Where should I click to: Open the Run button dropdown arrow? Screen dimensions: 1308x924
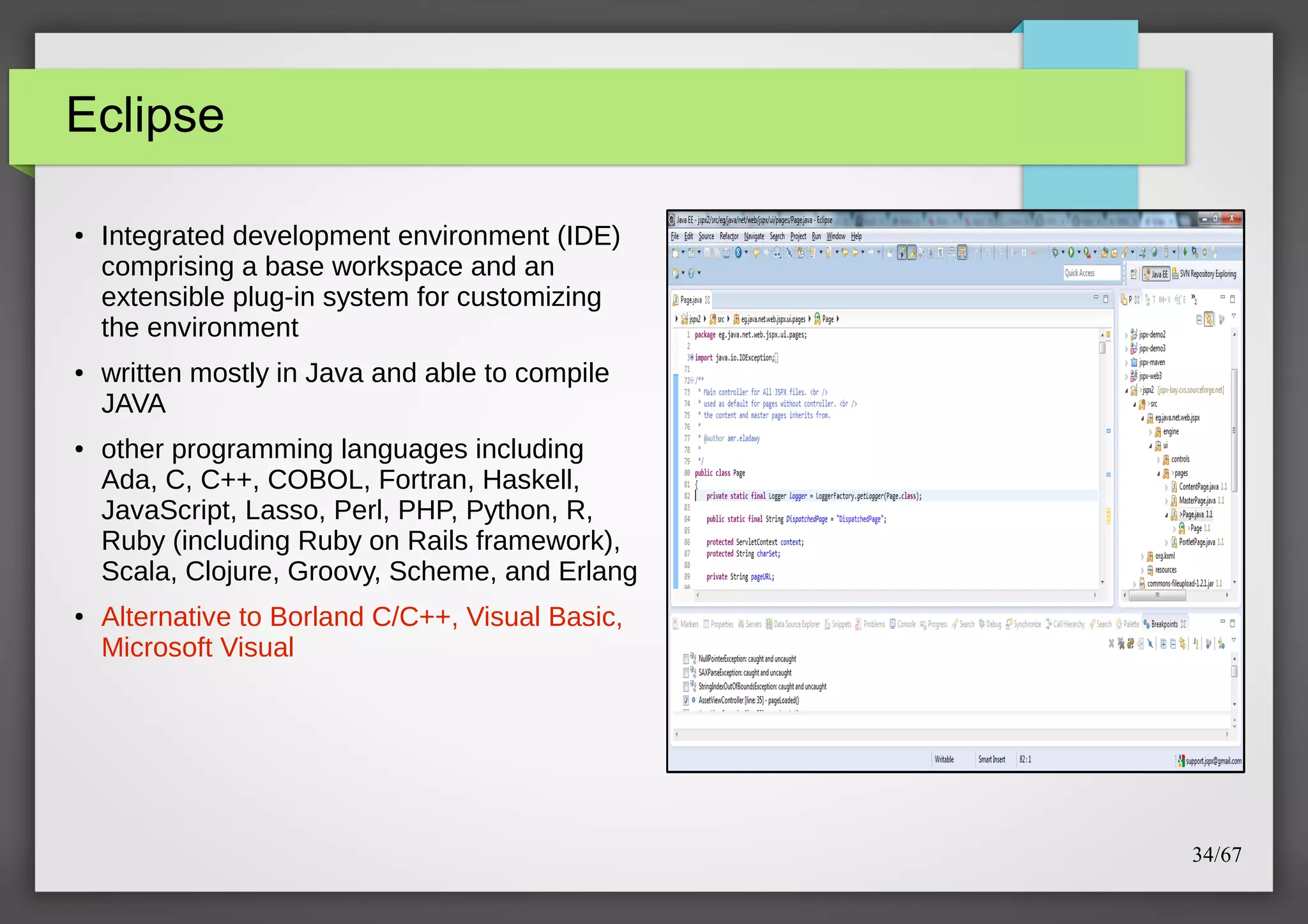click(1079, 252)
